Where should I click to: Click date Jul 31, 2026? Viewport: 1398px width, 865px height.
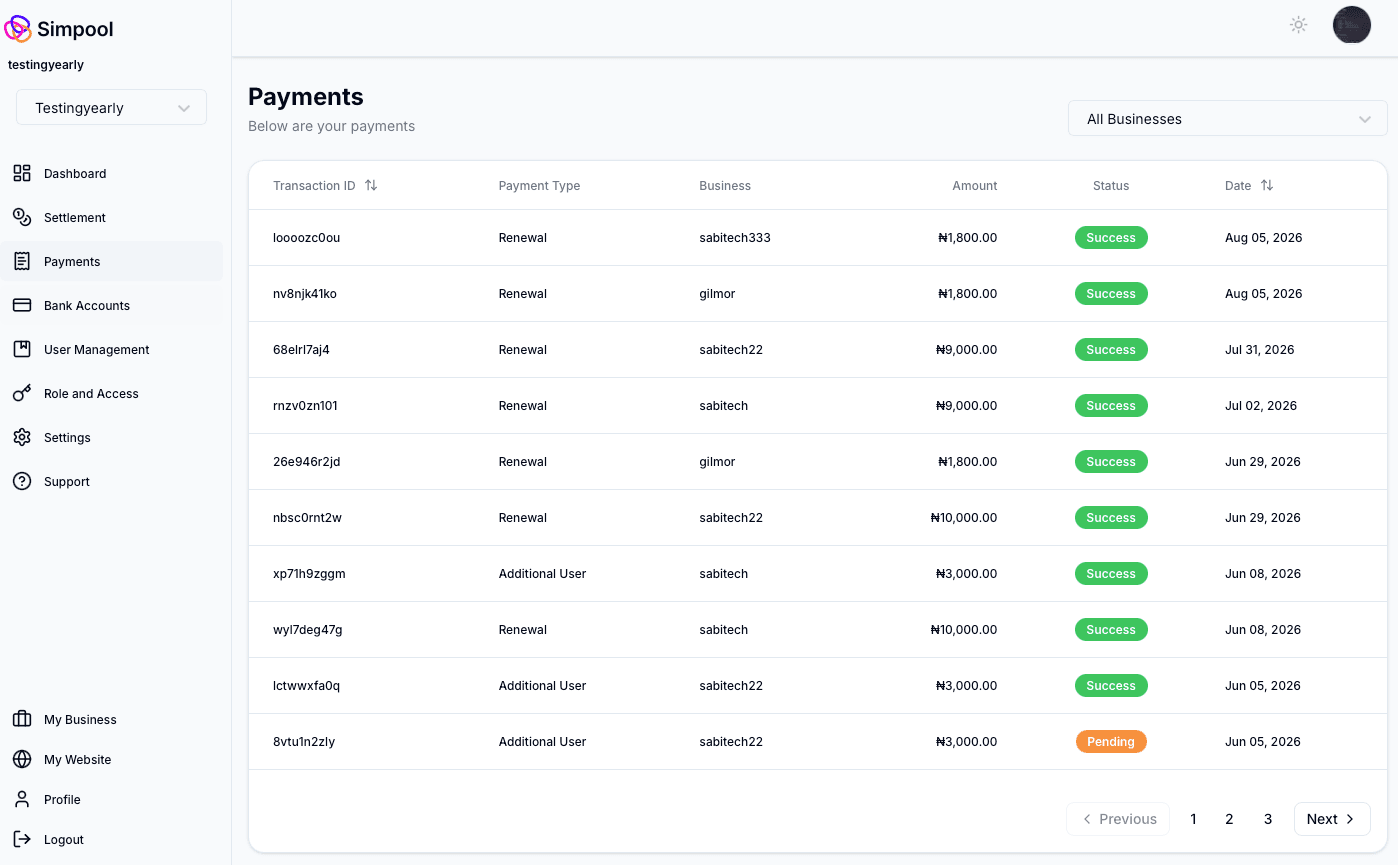point(1259,349)
